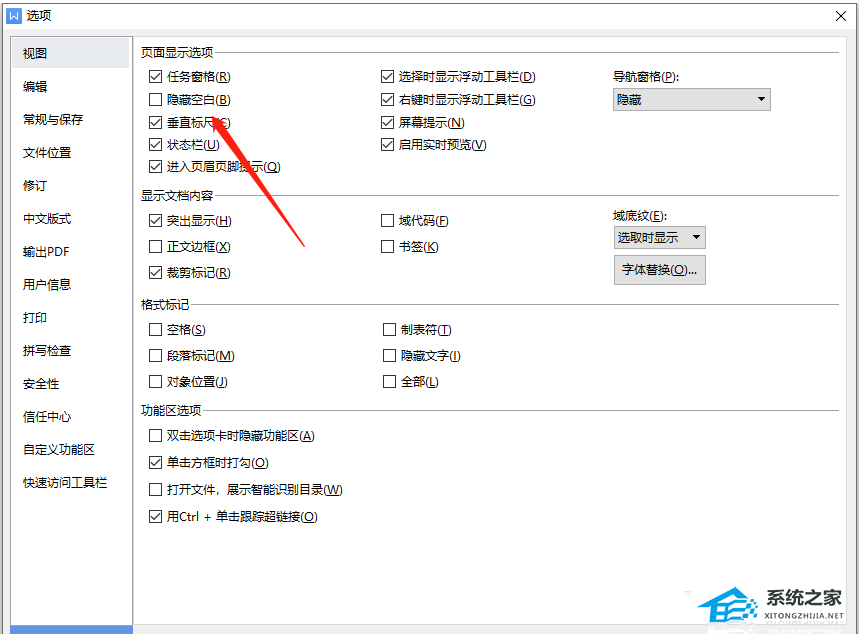Viewport: 859px width, 634px height.
Task: Toggle 单击方框时打勾(O) checkbox
Action: [x=156, y=462]
